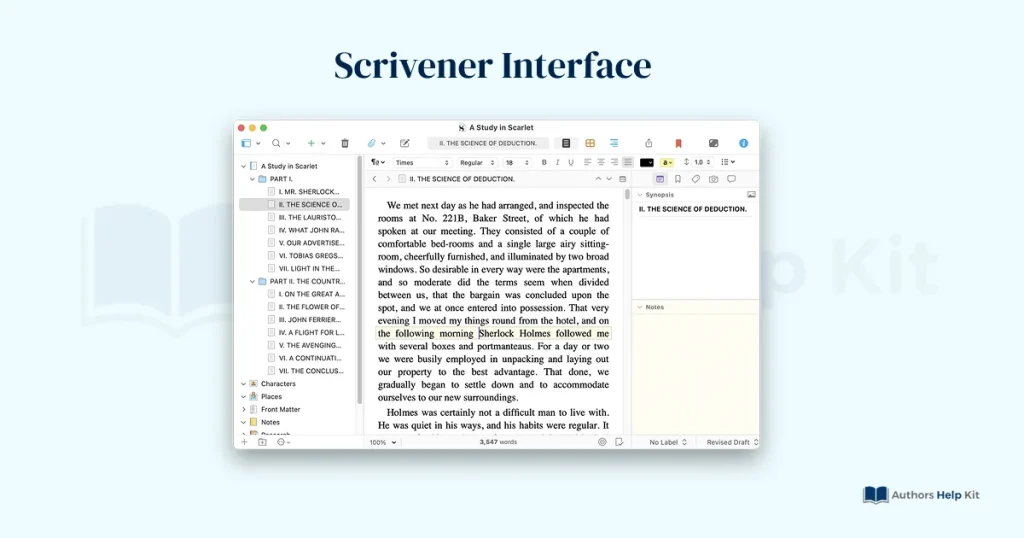Open Inspector Comments speech bubble icon
The image size is (1024, 538).
(x=731, y=179)
